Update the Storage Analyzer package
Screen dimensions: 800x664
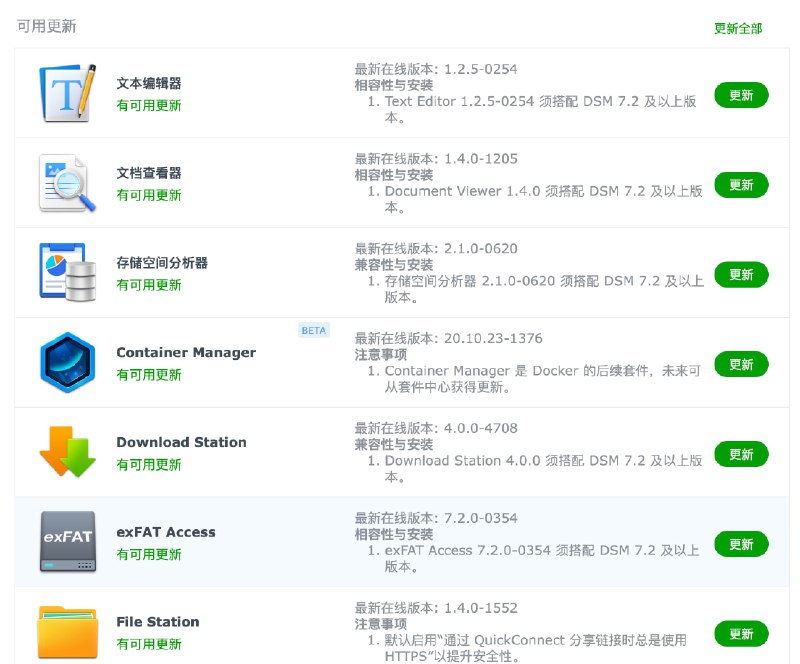click(741, 274)
